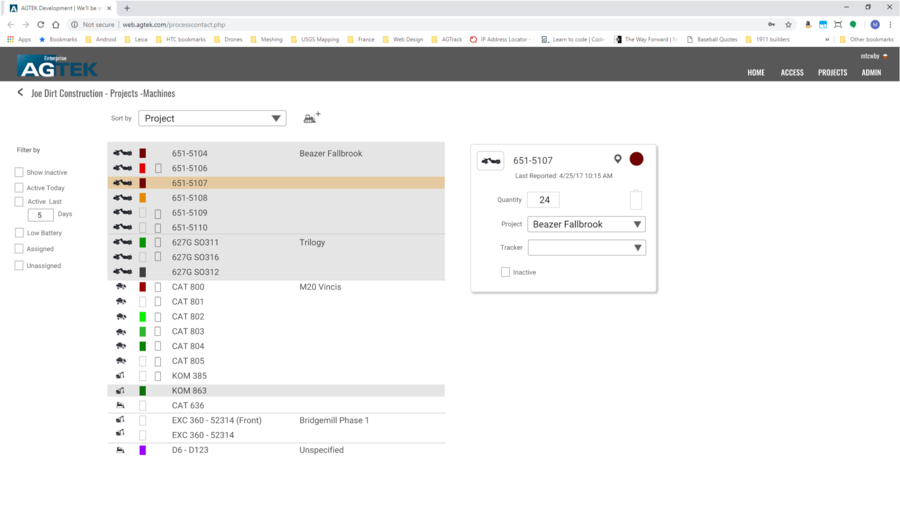
Task: Click the machine type icon in details card
Action: (x=490, y=160)
